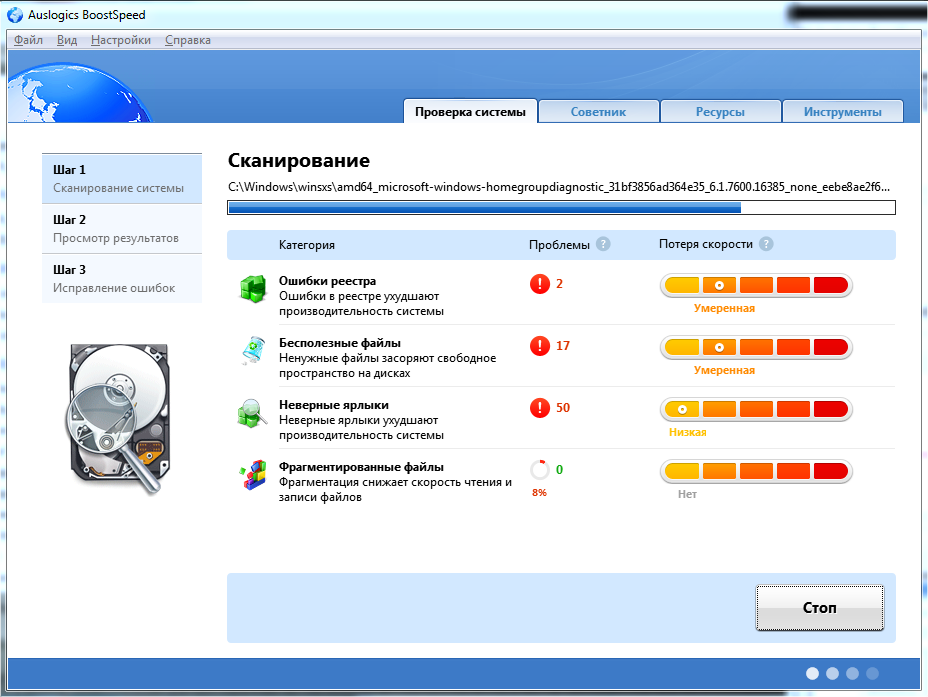This screenshot has width=928, height=697.
Task: Click the fourth page indicator dot
Action: [872, 673]
